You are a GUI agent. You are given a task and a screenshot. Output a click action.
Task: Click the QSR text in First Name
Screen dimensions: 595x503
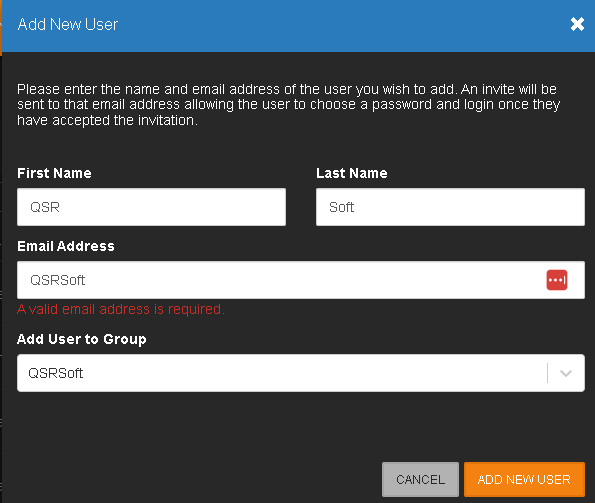click(x=45, y=207)
